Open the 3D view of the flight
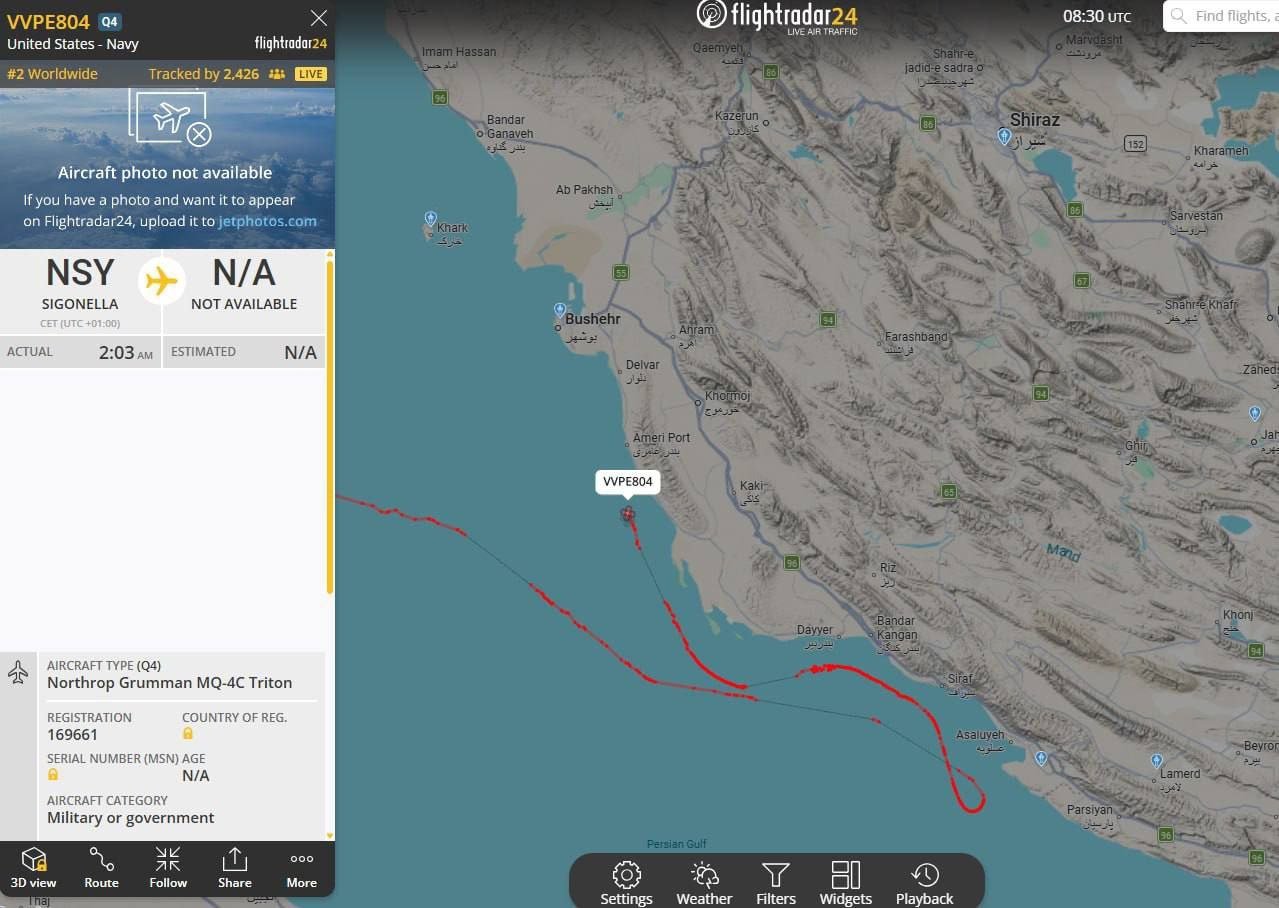The width and height of the screenshot is (1279, 908). click(x=33, y=868)
